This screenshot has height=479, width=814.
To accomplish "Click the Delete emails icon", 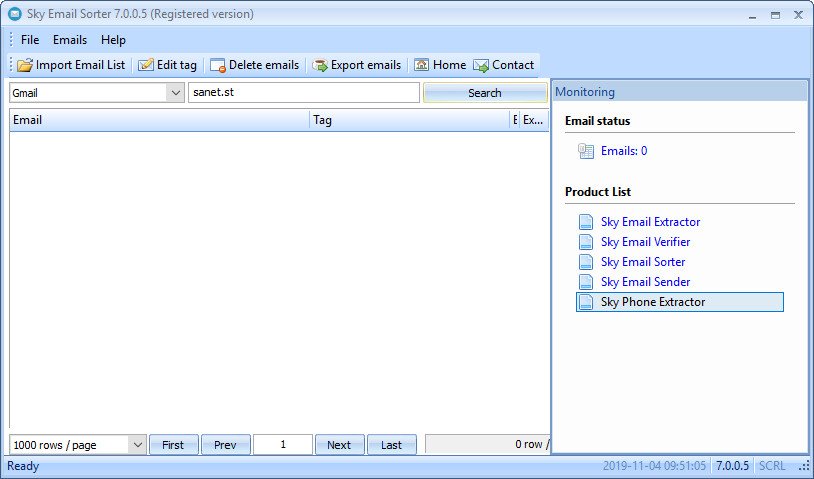I will 218,65.
